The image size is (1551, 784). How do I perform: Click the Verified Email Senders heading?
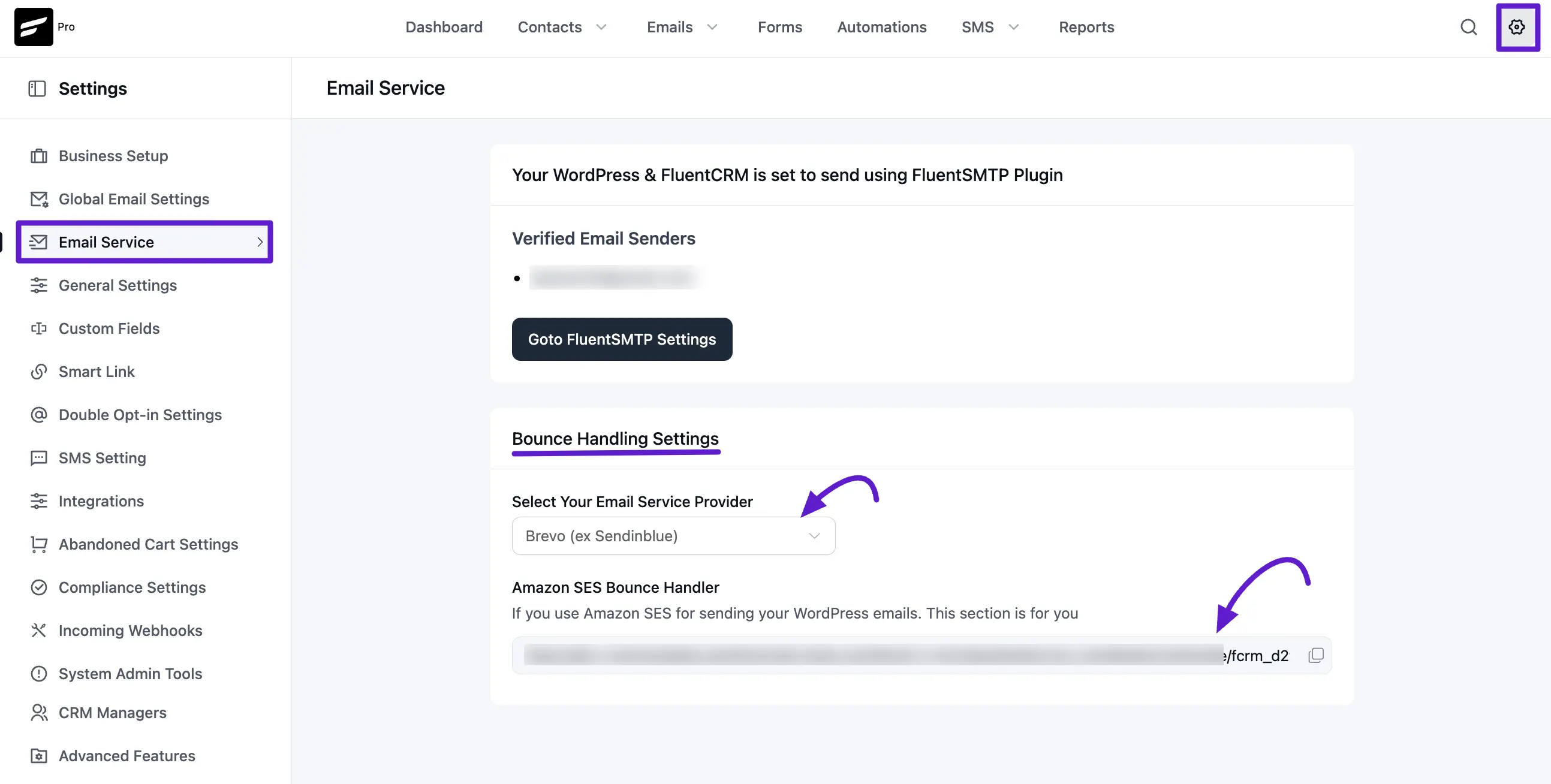[x=603, y=239]
